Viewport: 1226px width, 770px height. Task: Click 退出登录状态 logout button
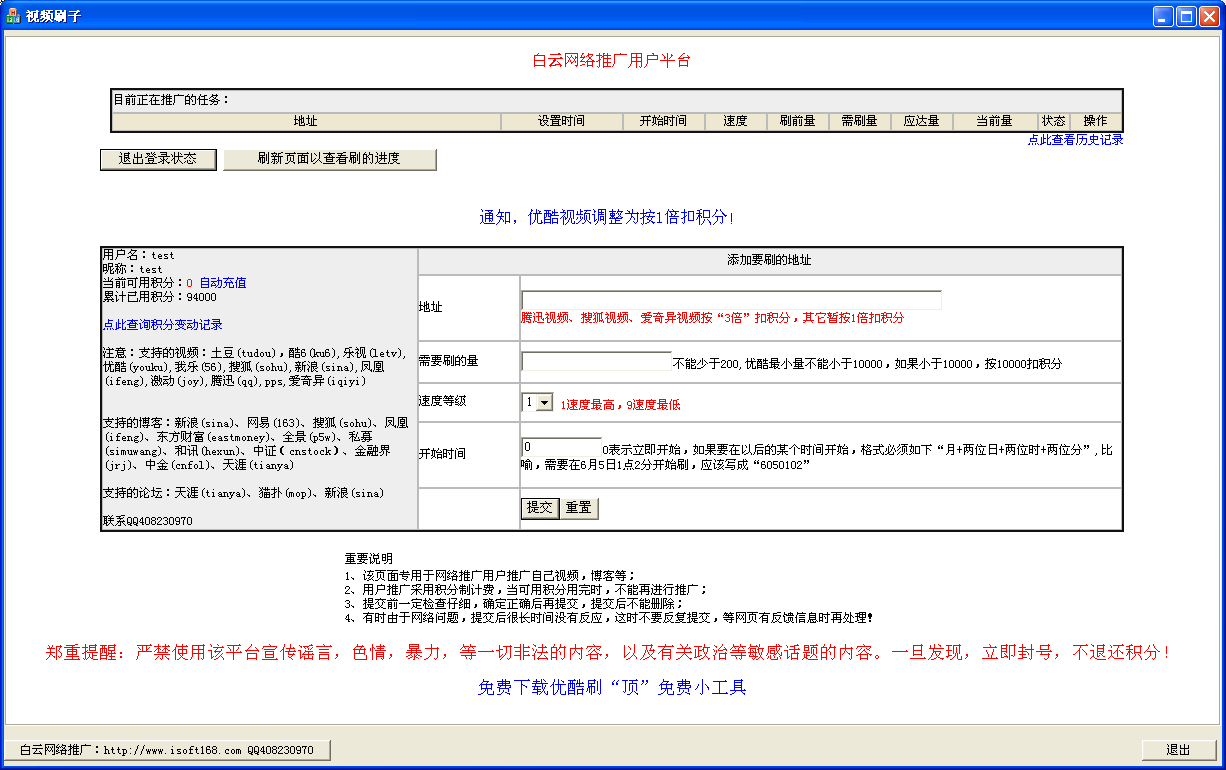coord(158,159)
